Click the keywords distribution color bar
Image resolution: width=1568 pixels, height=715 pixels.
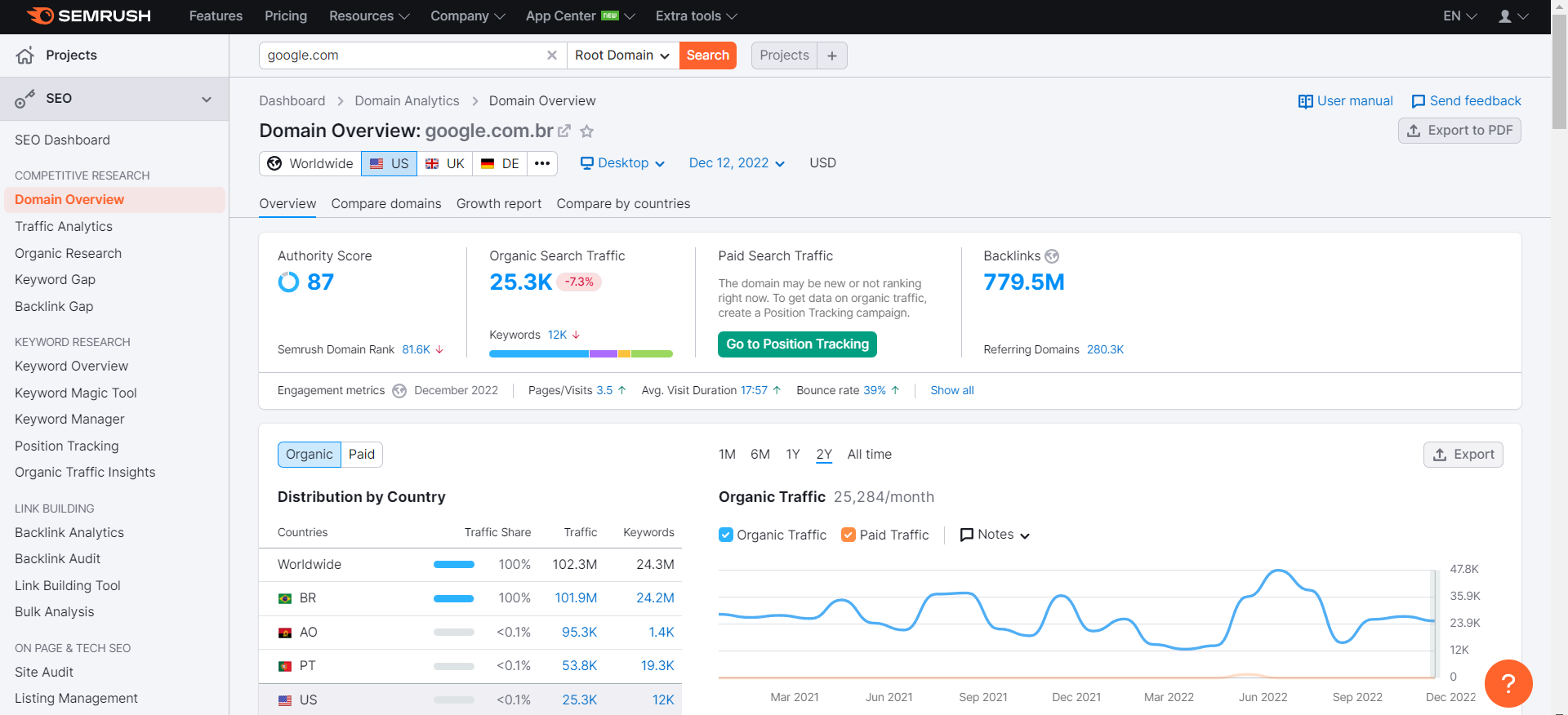(x=581, y=354)
